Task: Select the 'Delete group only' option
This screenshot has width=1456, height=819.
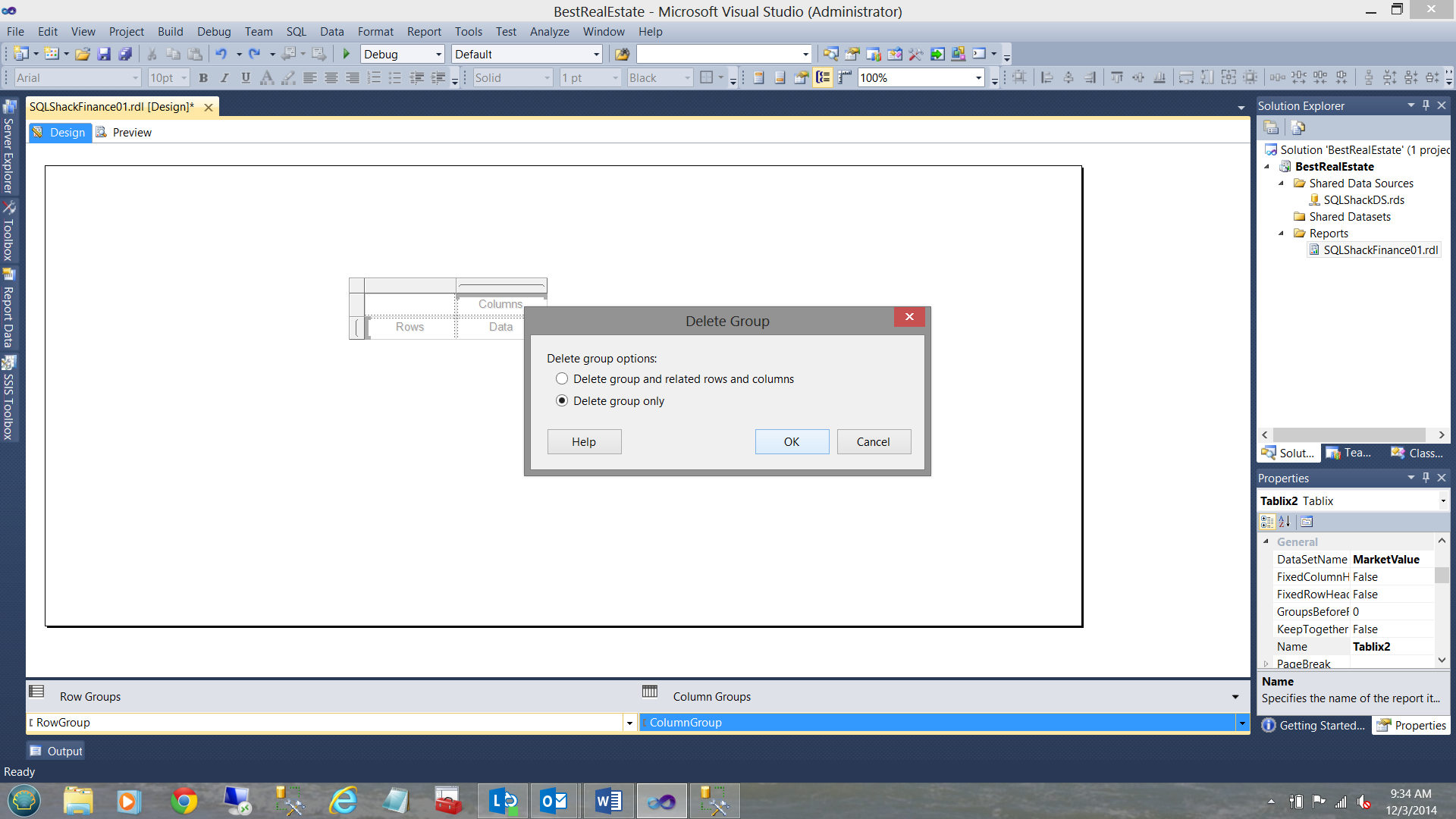Action: (x=562, y=400)
